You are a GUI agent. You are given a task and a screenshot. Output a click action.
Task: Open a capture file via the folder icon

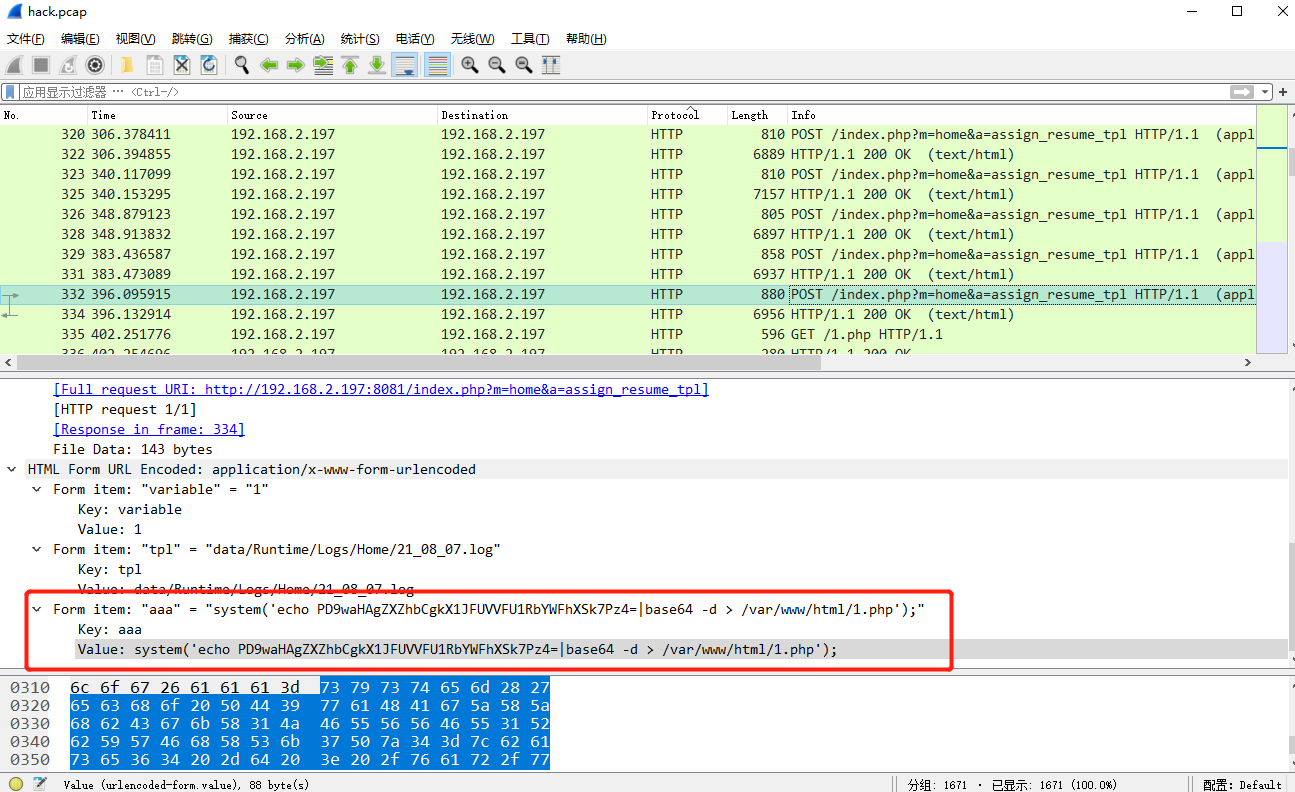click(x=127, y=65)
